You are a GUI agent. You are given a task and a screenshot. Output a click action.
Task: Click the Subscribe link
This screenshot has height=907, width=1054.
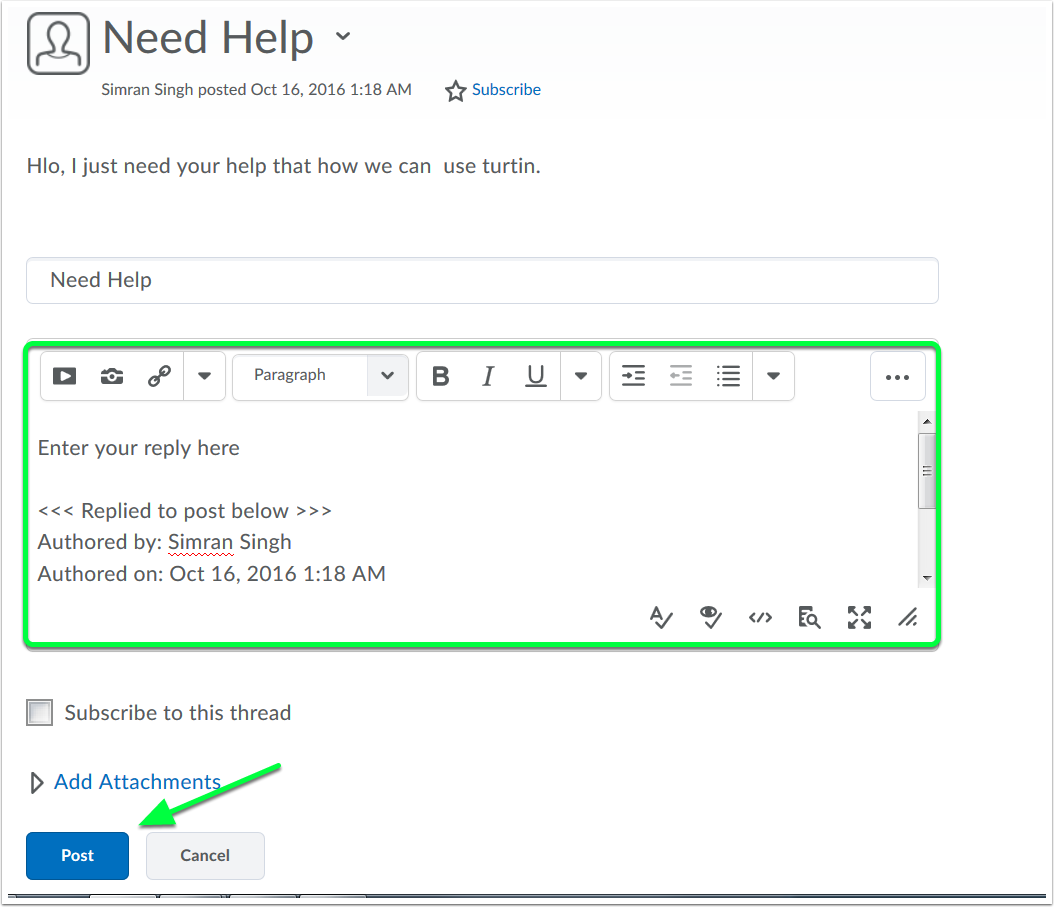pyautogui.click(x=506, y=89)
